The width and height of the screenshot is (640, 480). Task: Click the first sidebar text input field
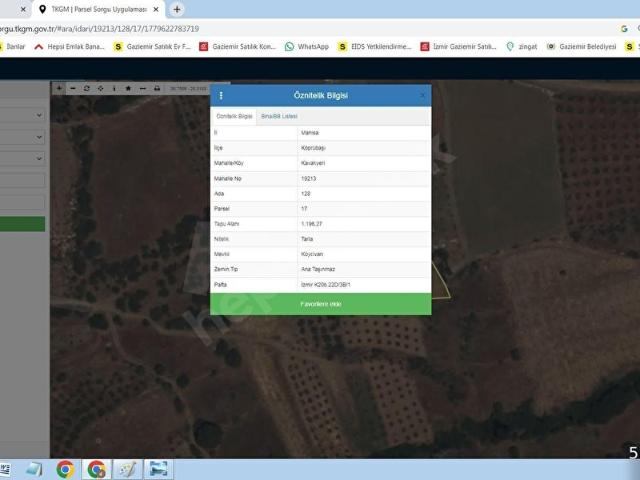tap(22, 180)
